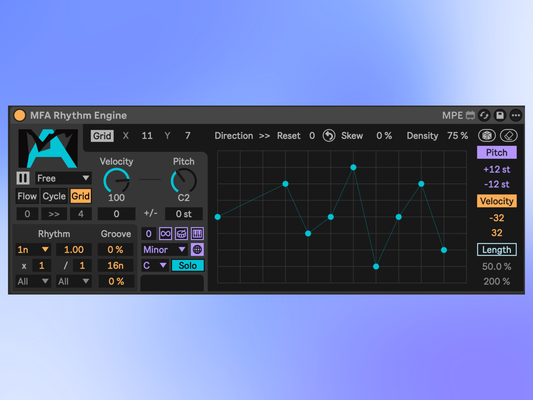Viewport: 533px width, 400px height.
Task: Click the multiply x 1 value
Action: [41, 265]
